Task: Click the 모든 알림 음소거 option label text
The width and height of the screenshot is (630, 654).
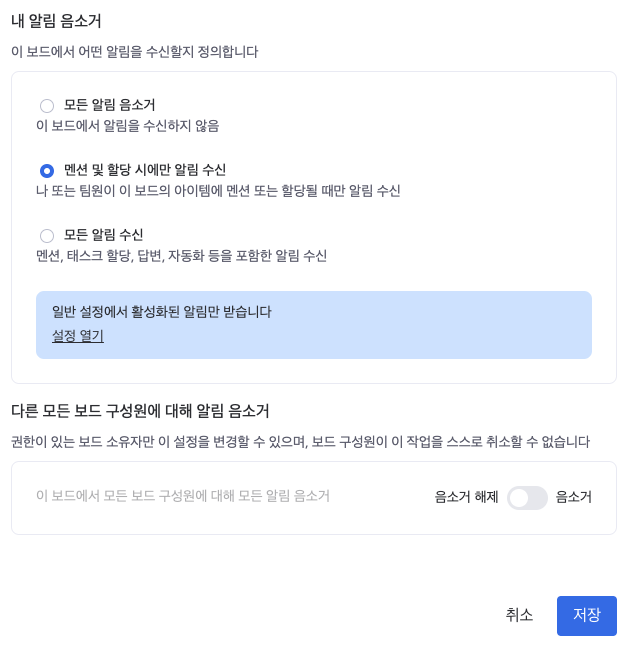Action: (x=109, y=105)
